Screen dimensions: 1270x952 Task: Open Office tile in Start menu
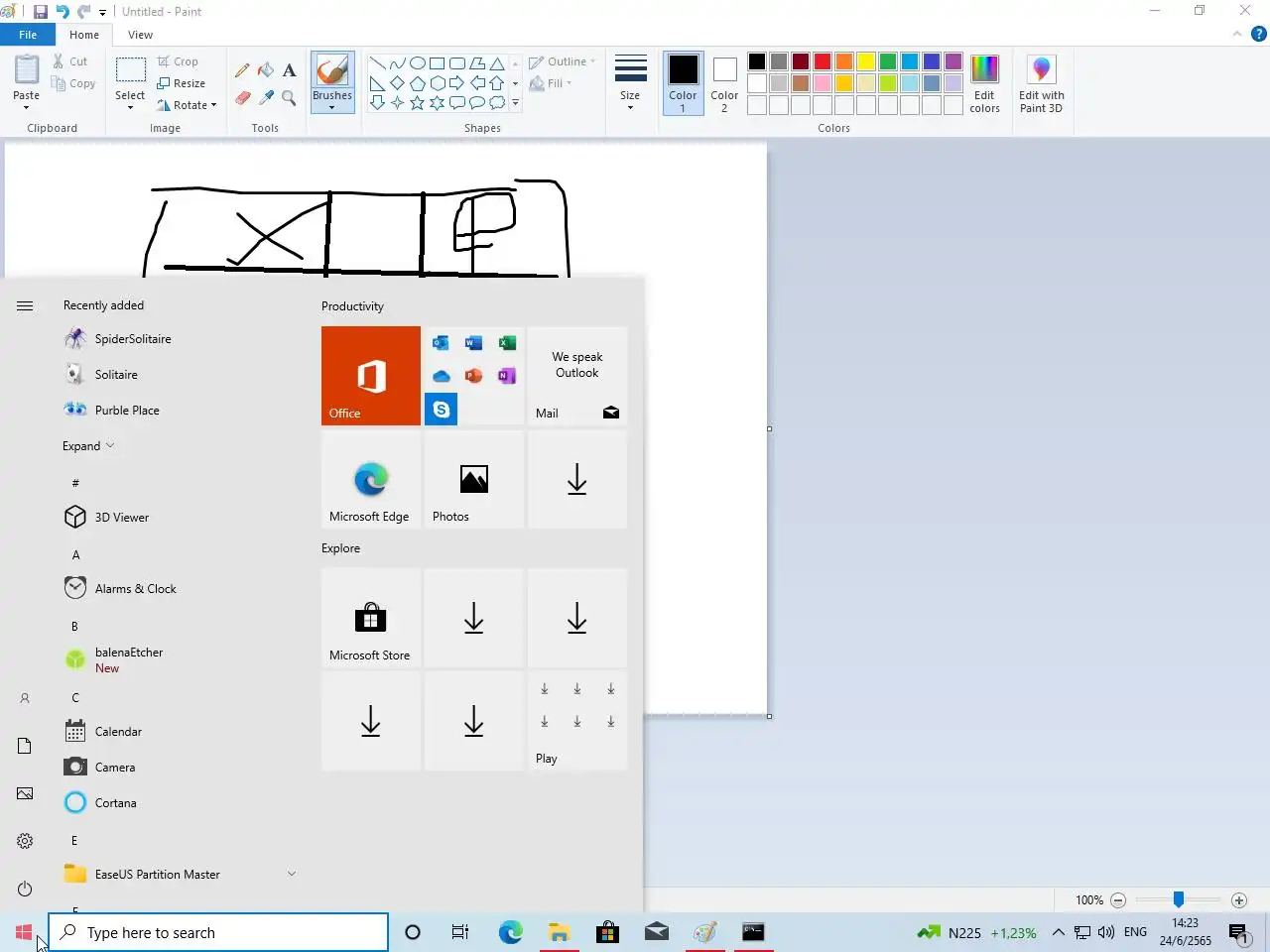pyautogui.click(x=371, y=376)
